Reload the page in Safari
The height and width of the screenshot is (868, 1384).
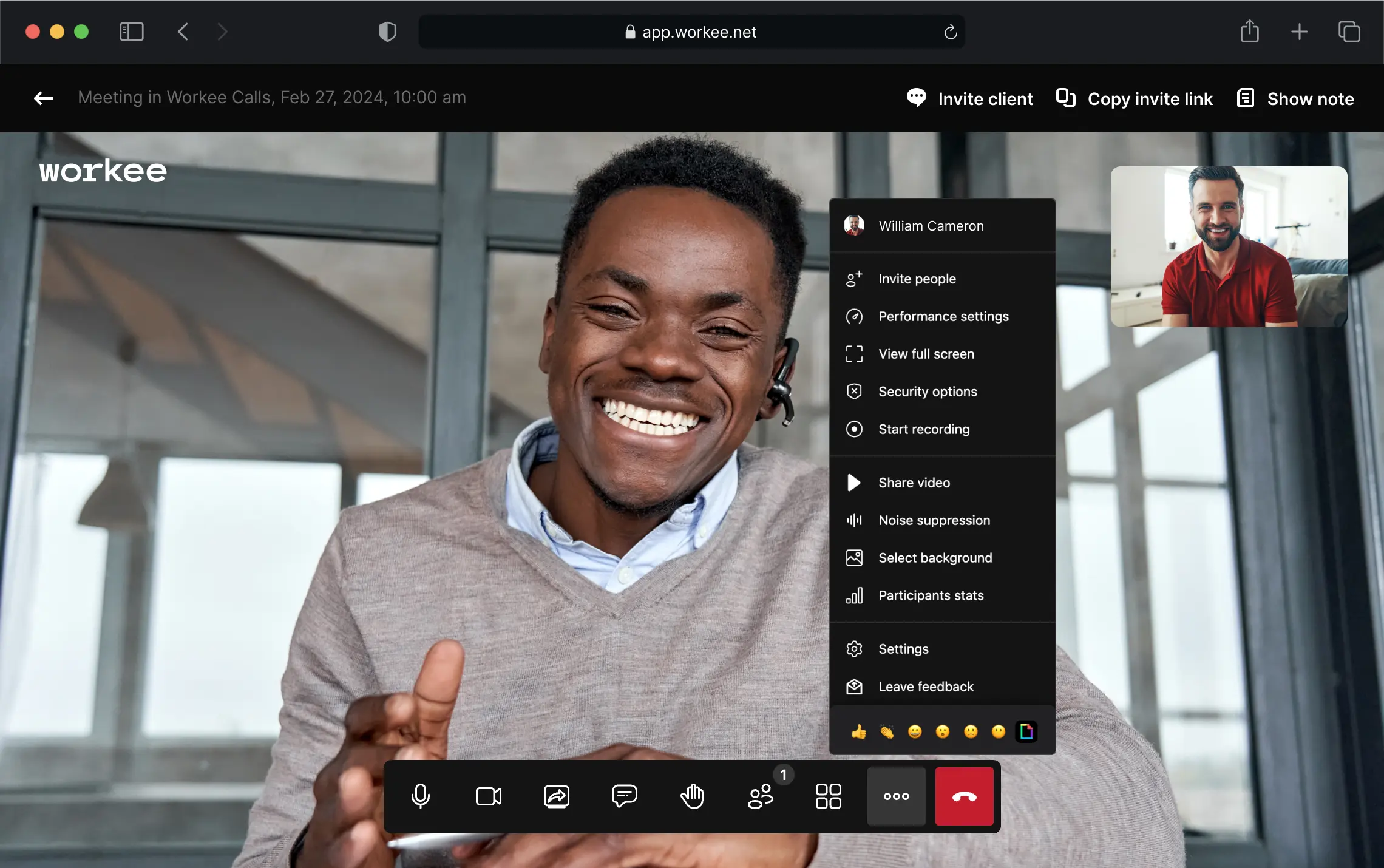[950, 32]
